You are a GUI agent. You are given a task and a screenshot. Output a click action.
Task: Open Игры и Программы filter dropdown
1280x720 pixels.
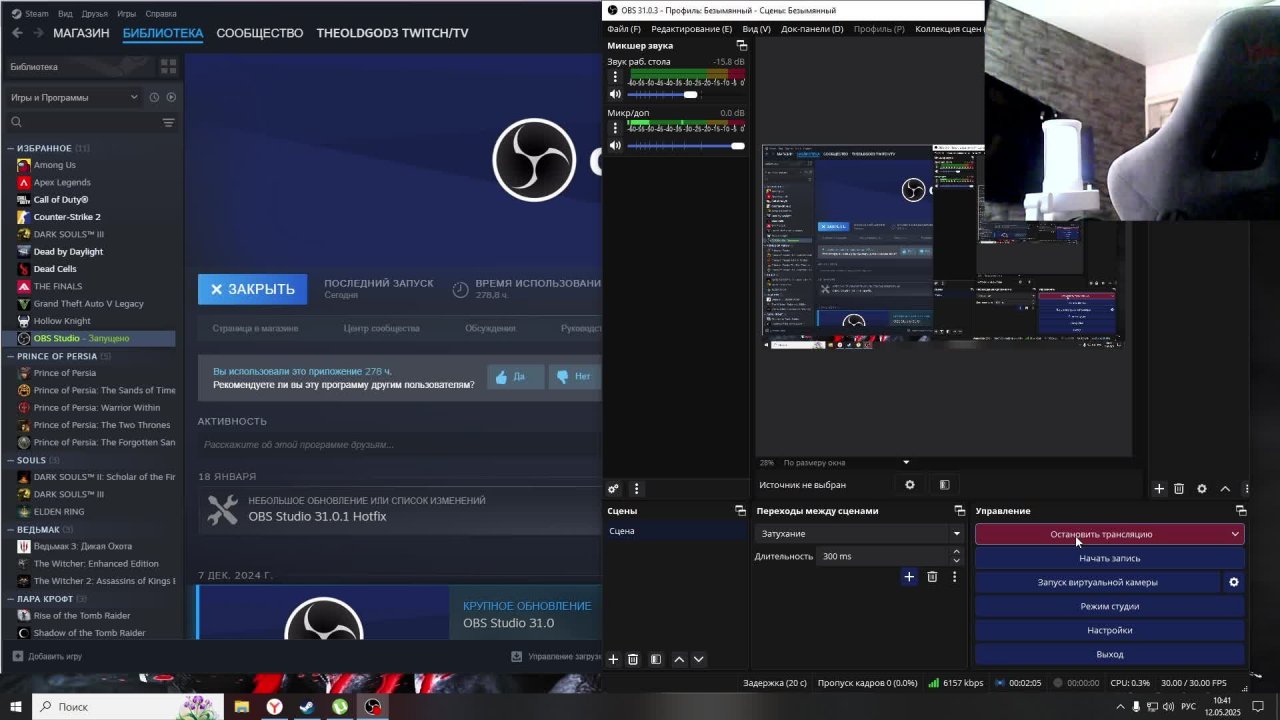pyautogui.click(x=75, y=97)
